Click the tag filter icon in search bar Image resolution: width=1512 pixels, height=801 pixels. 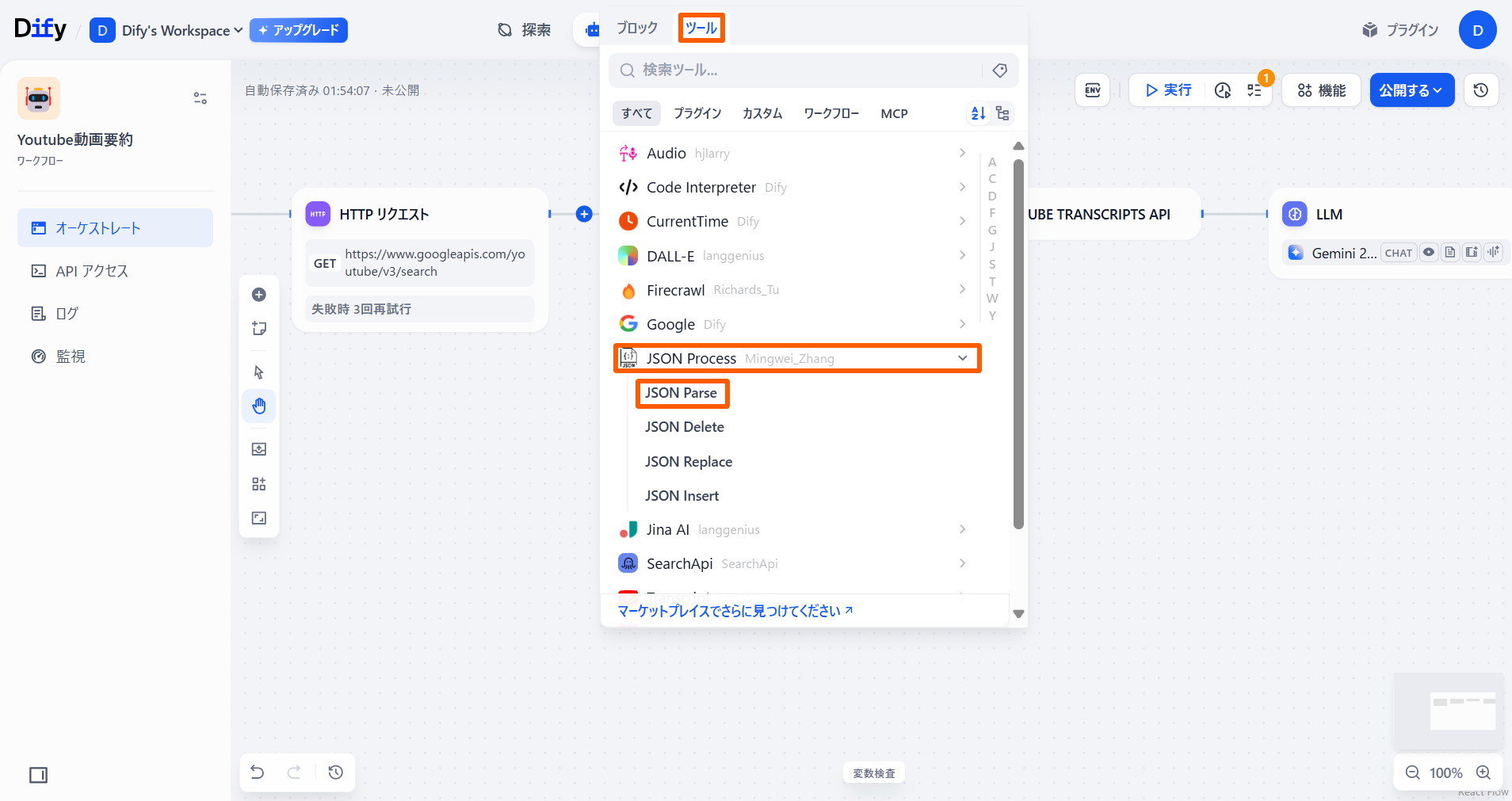1000,71
